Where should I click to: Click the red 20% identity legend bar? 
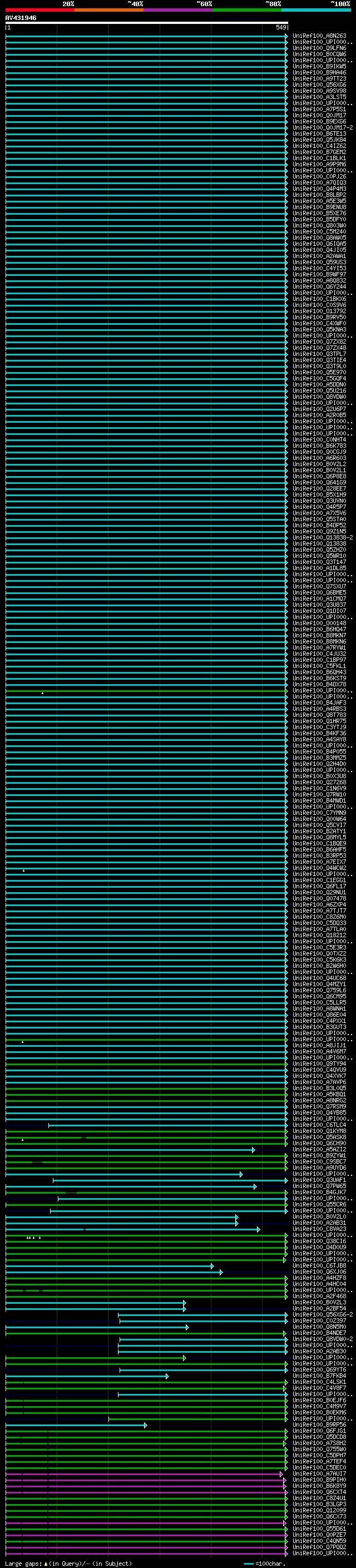[40, 10]
